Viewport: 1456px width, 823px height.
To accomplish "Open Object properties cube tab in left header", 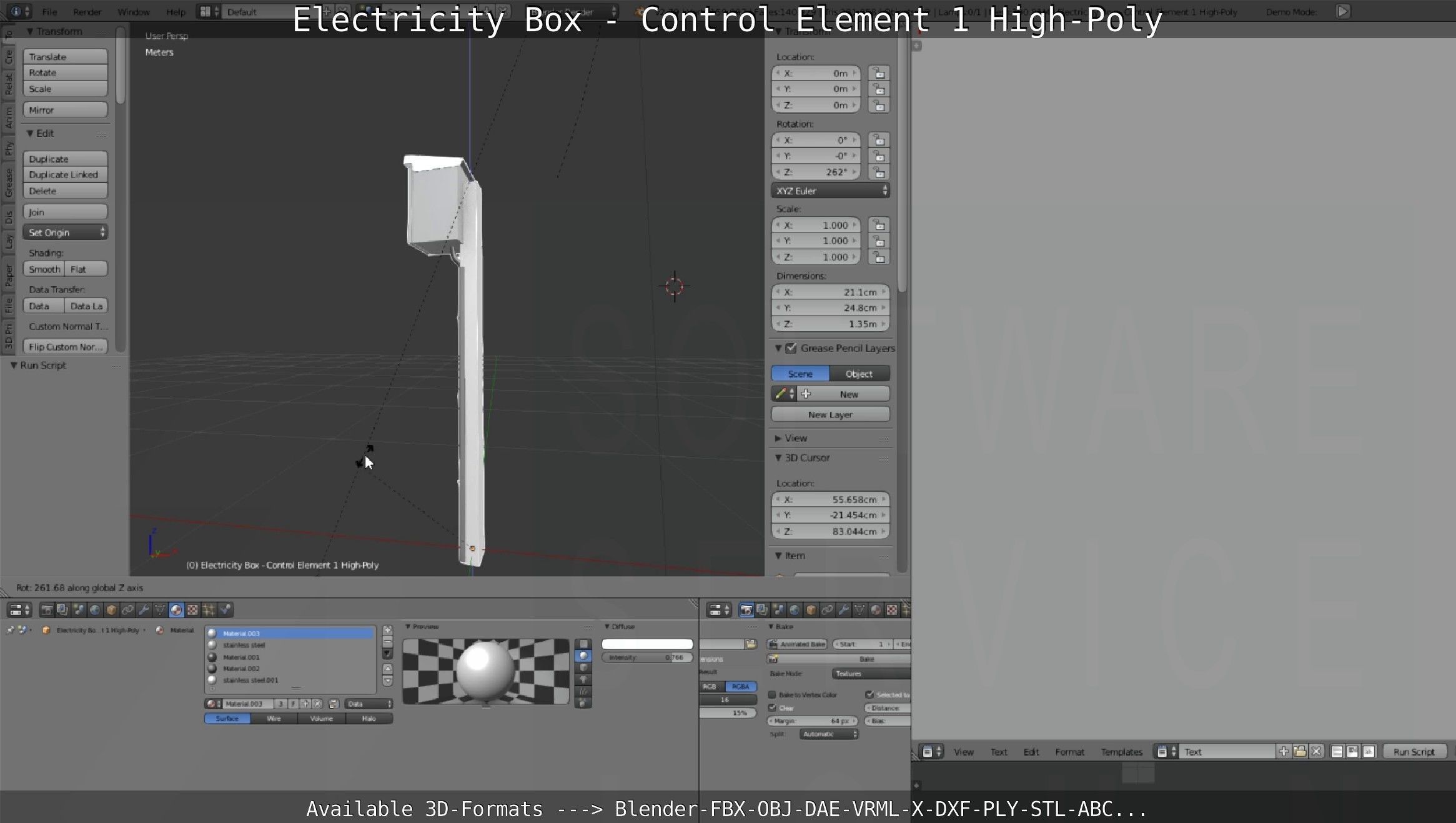I will pos(111,610).
